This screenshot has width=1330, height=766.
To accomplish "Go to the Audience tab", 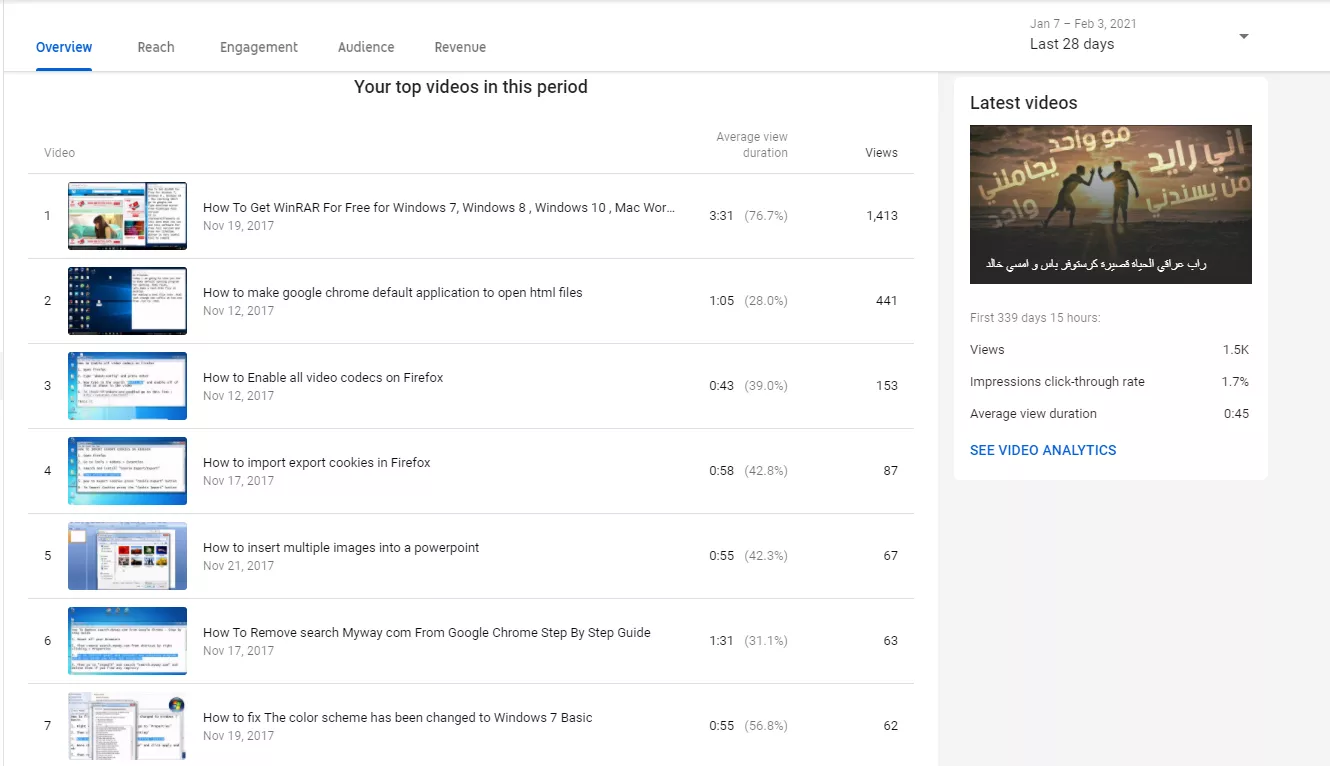I will tap(366, 47).
